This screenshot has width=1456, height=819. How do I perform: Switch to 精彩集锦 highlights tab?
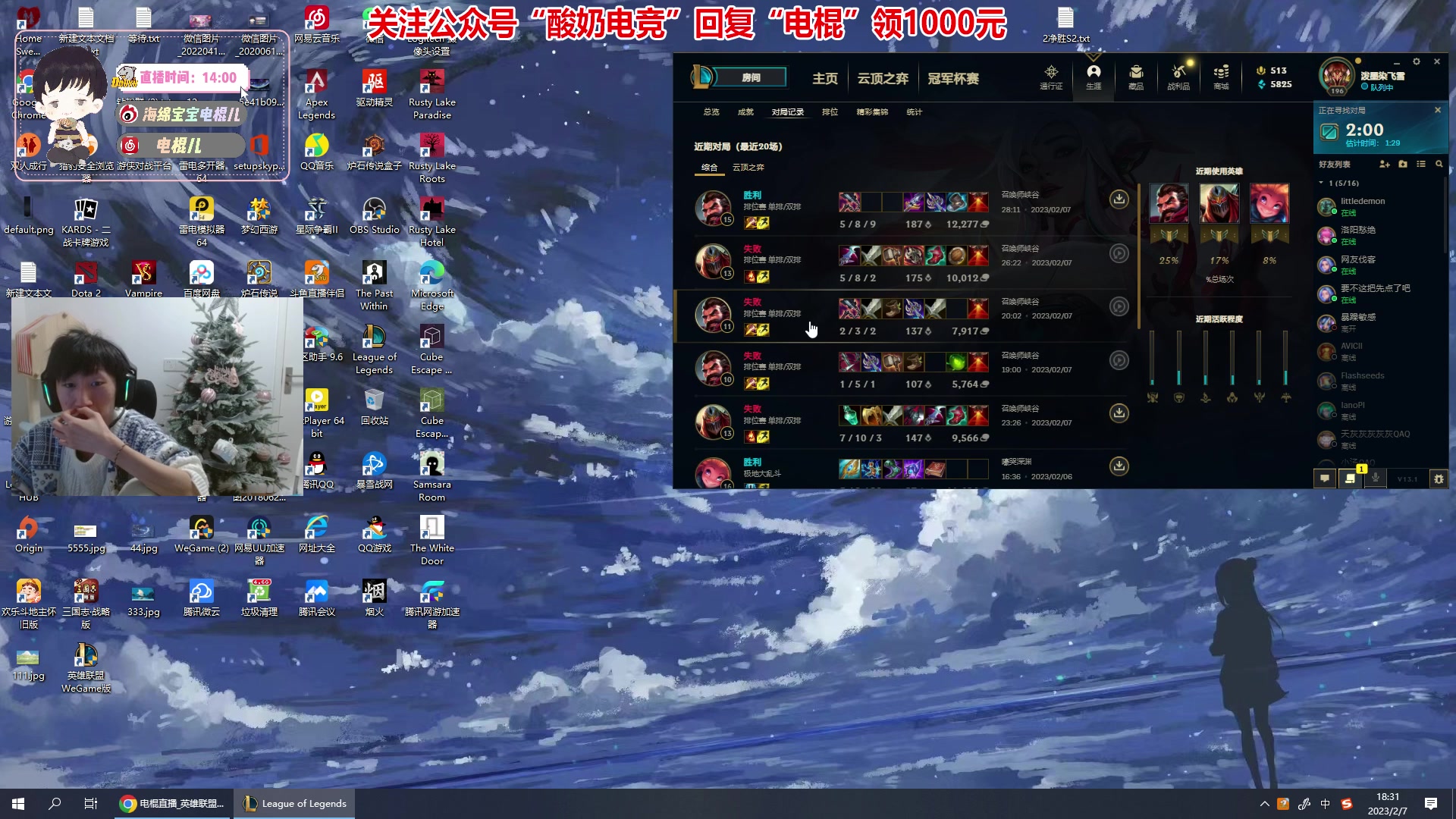(x=872, y=111)
